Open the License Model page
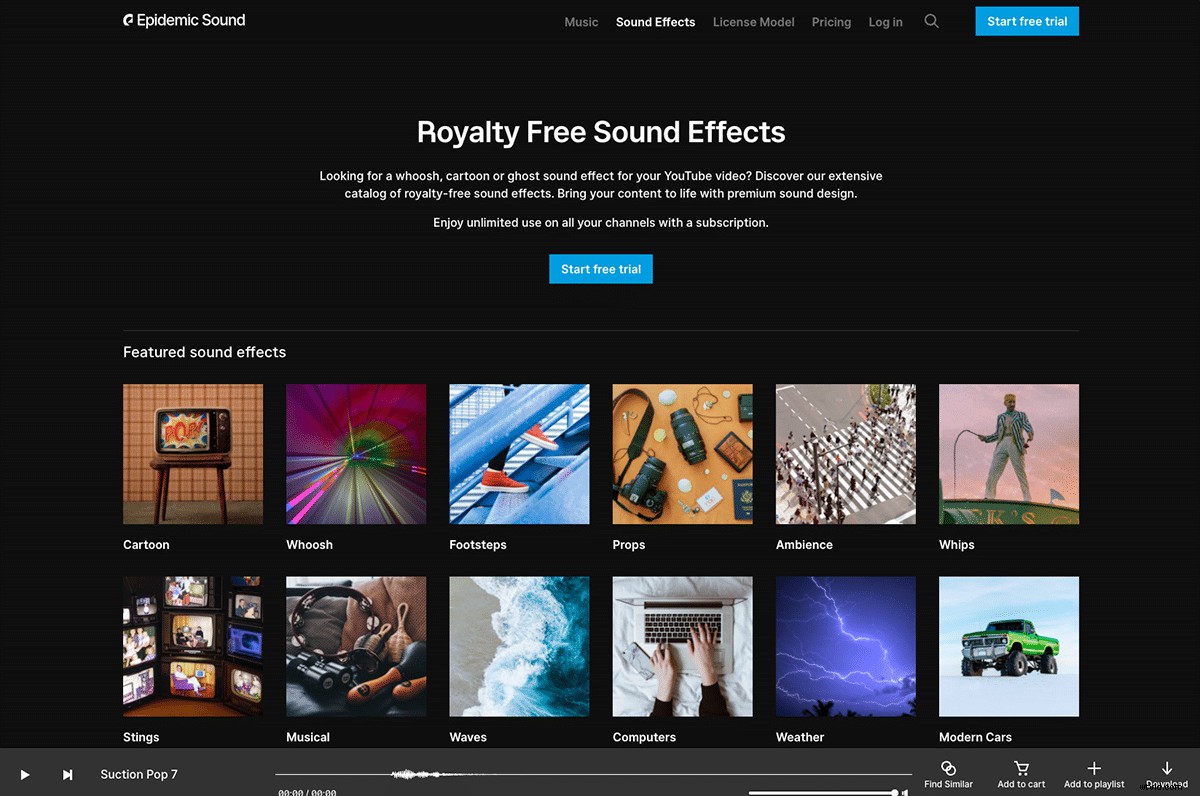Viewport: 1200px width, 796px height. tap(753, 21)
